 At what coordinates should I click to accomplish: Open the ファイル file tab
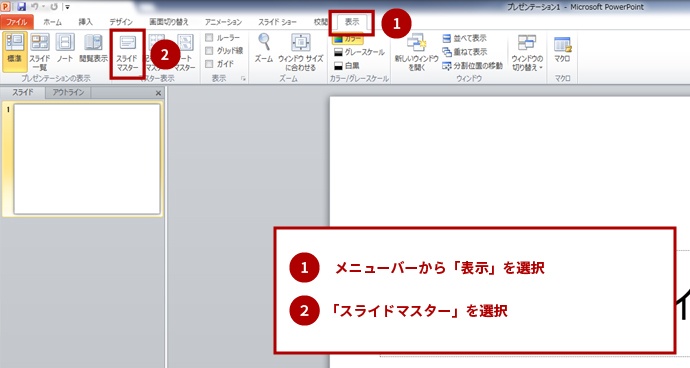[x=17, y=22]
